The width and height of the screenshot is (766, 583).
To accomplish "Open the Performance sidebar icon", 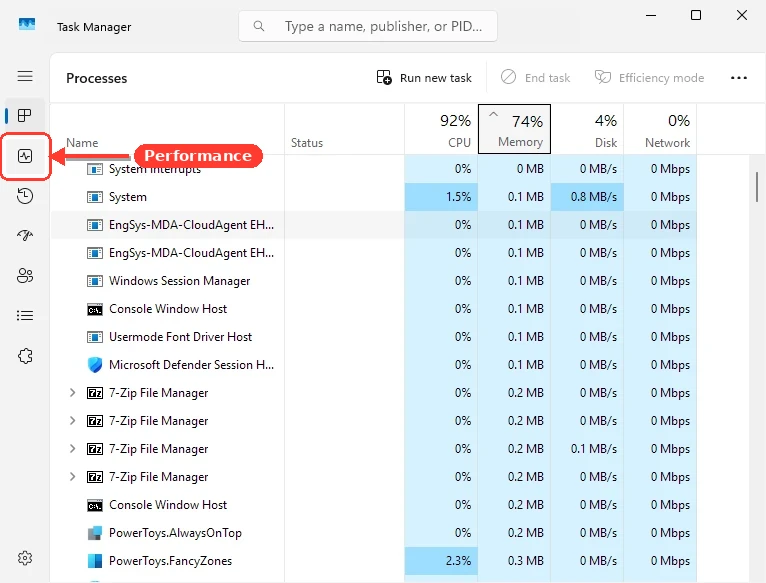I will [x=25, y=156].
